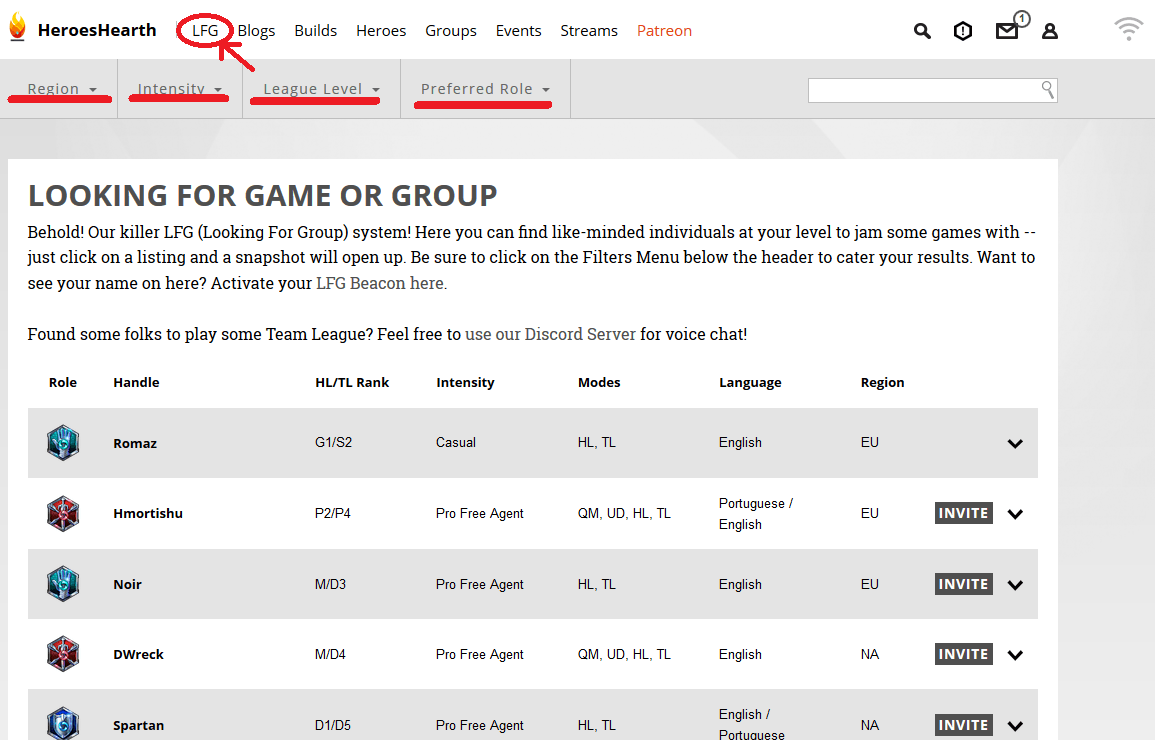Select the Noir handle
This screenshot has height=740, width=1155.
pyautogui.click(x=127, y=584)
